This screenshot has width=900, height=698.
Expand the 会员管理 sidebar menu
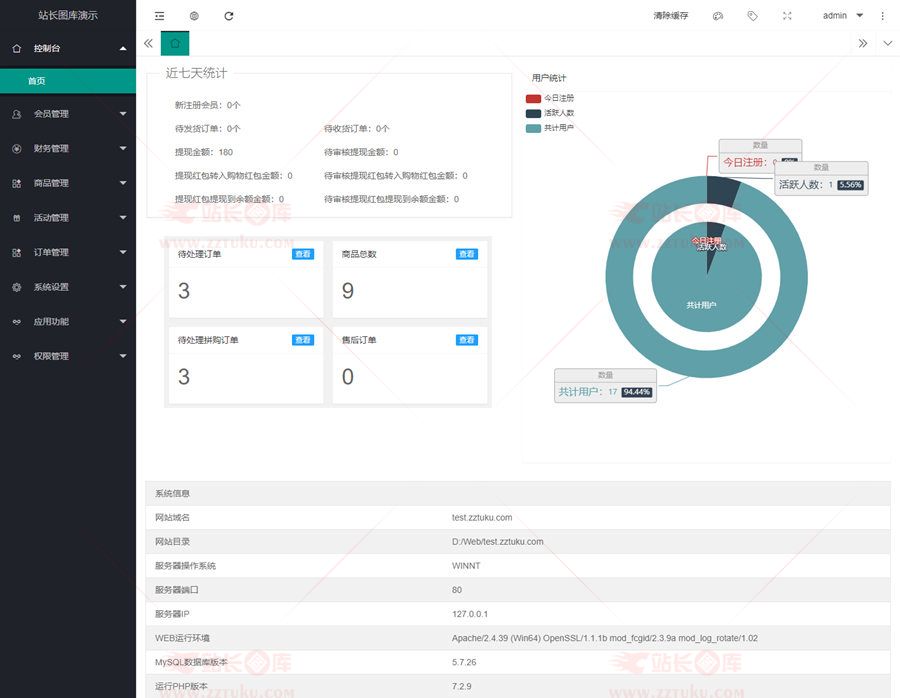click(68, 114)
